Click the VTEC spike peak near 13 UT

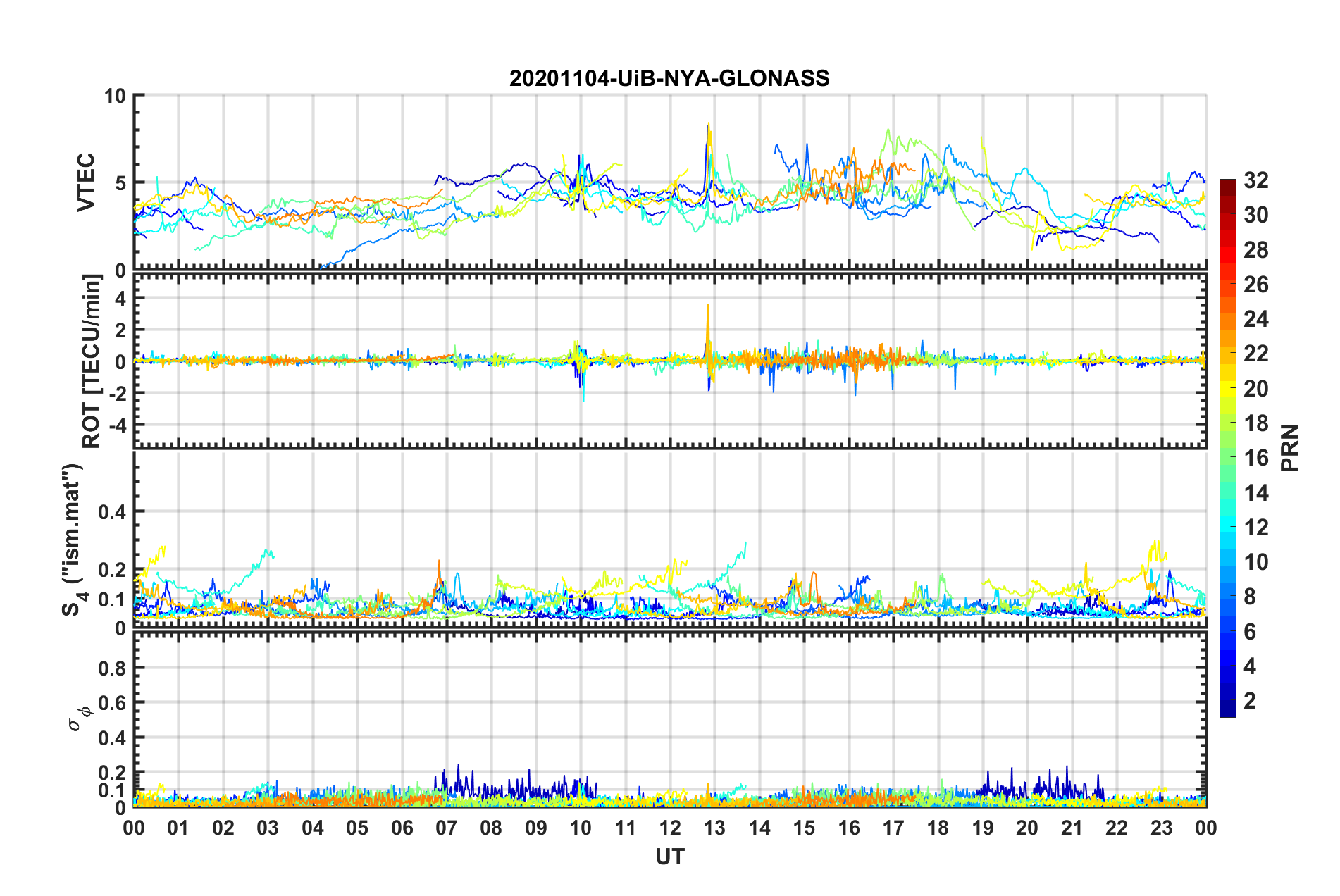click(707, 124)
